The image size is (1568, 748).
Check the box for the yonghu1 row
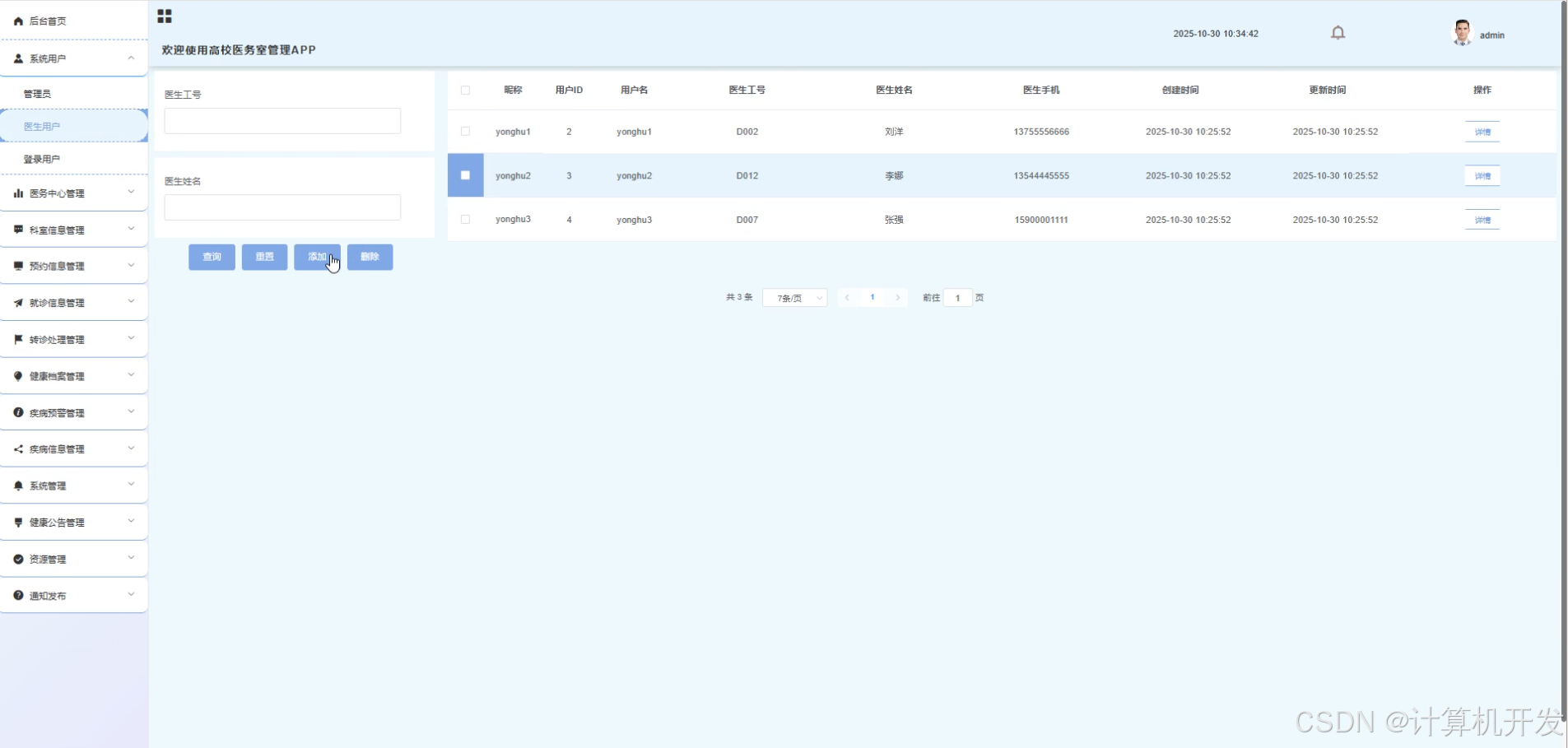(465, 132)
